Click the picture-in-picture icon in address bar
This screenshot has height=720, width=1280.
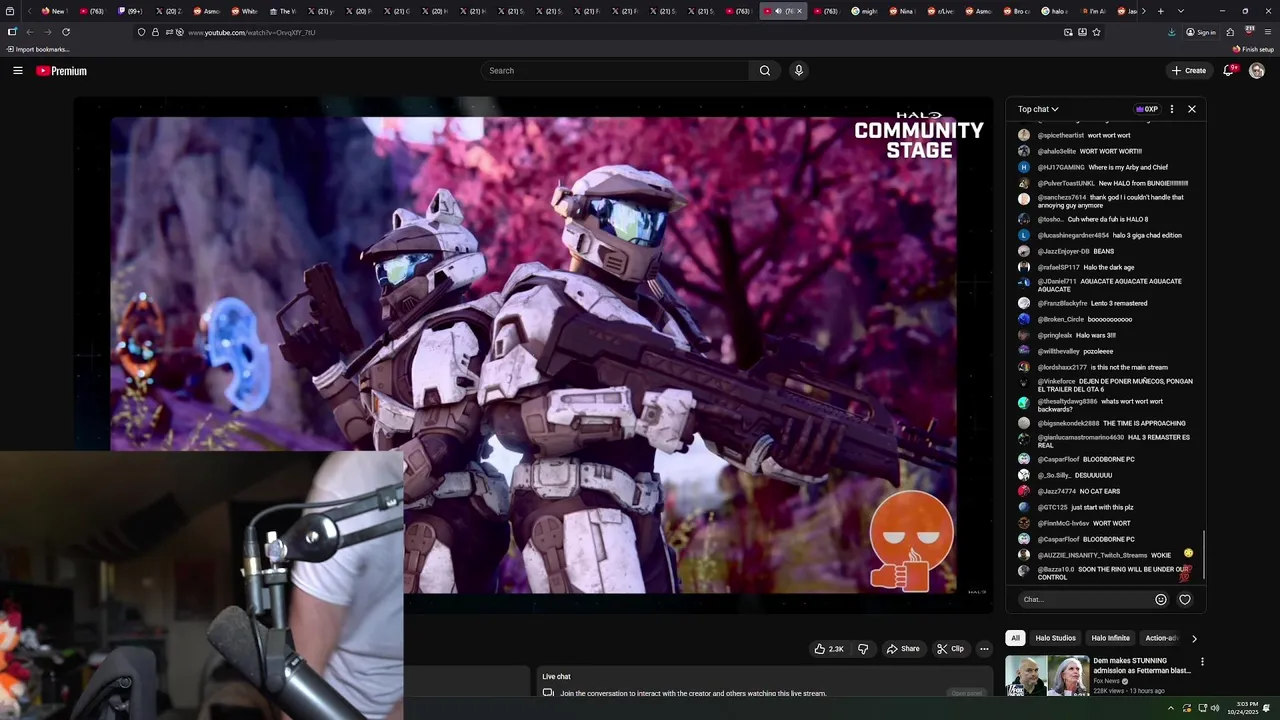tap(1068, 32)
